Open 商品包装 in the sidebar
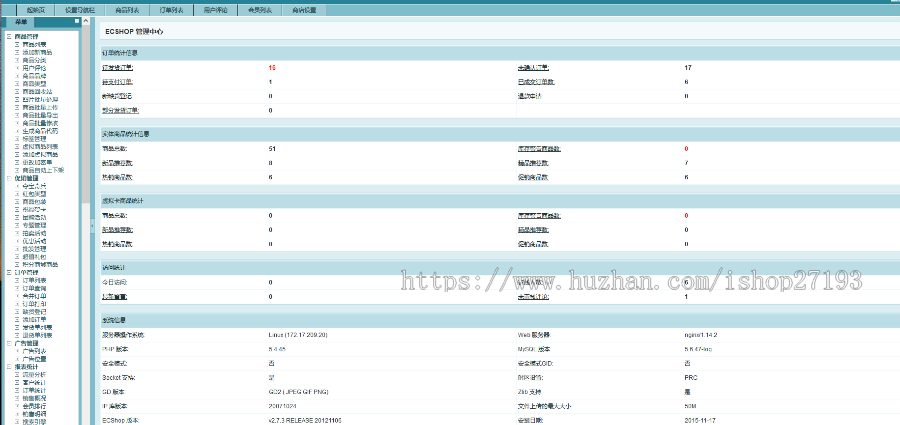This screenshot has height=425, width=900. click(x=34, y=202)
